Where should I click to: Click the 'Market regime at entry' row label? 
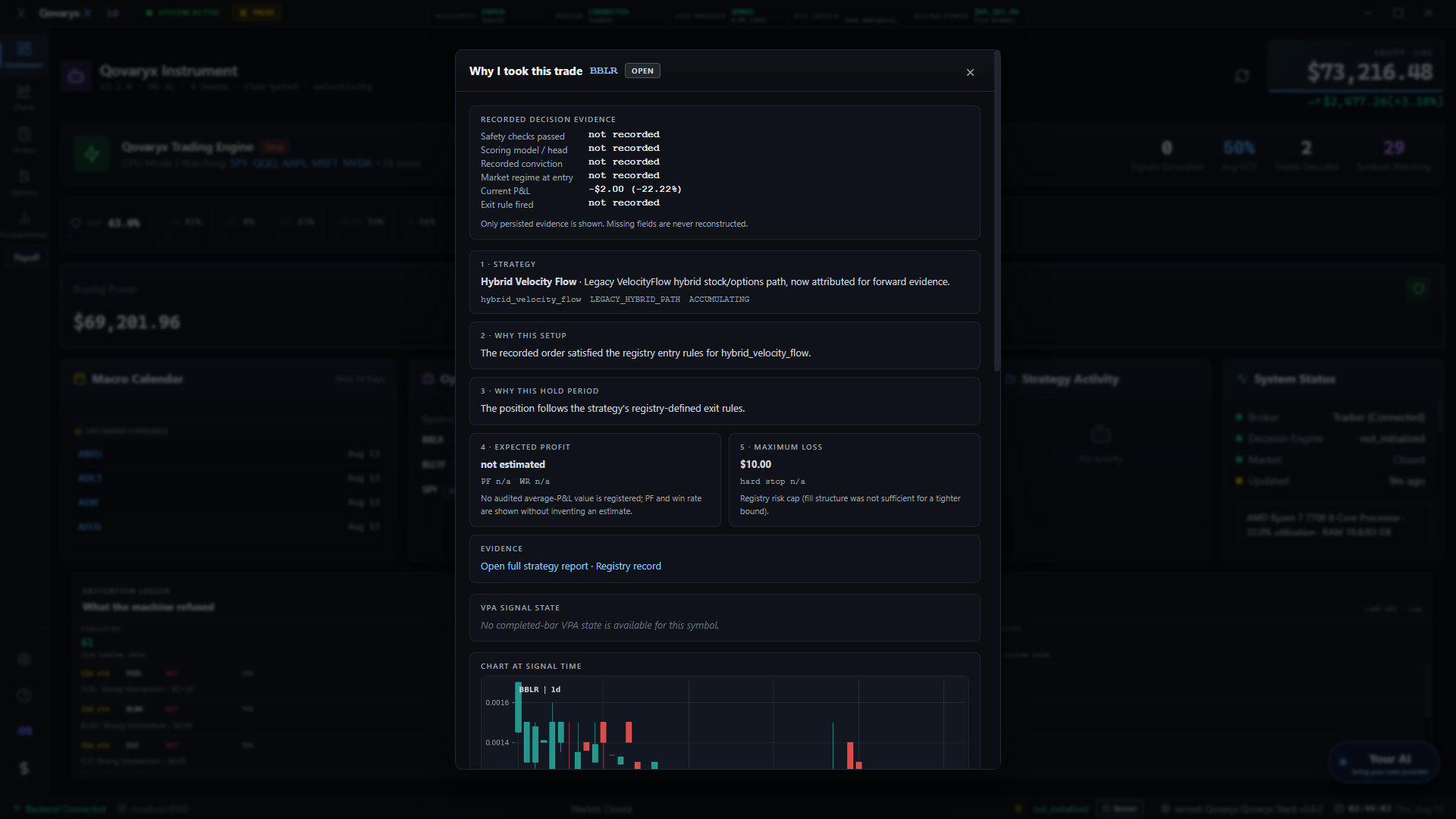click(x=527, y=177)
